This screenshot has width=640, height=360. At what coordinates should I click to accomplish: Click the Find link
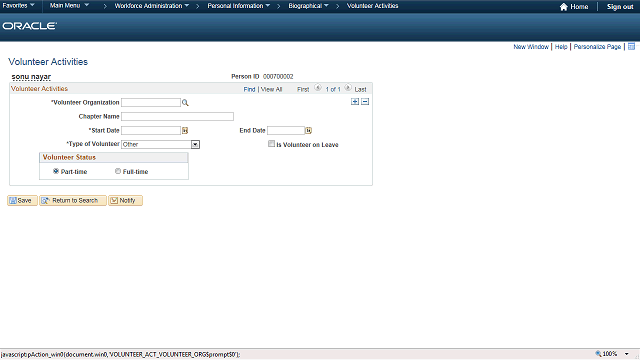click(249, 89)
